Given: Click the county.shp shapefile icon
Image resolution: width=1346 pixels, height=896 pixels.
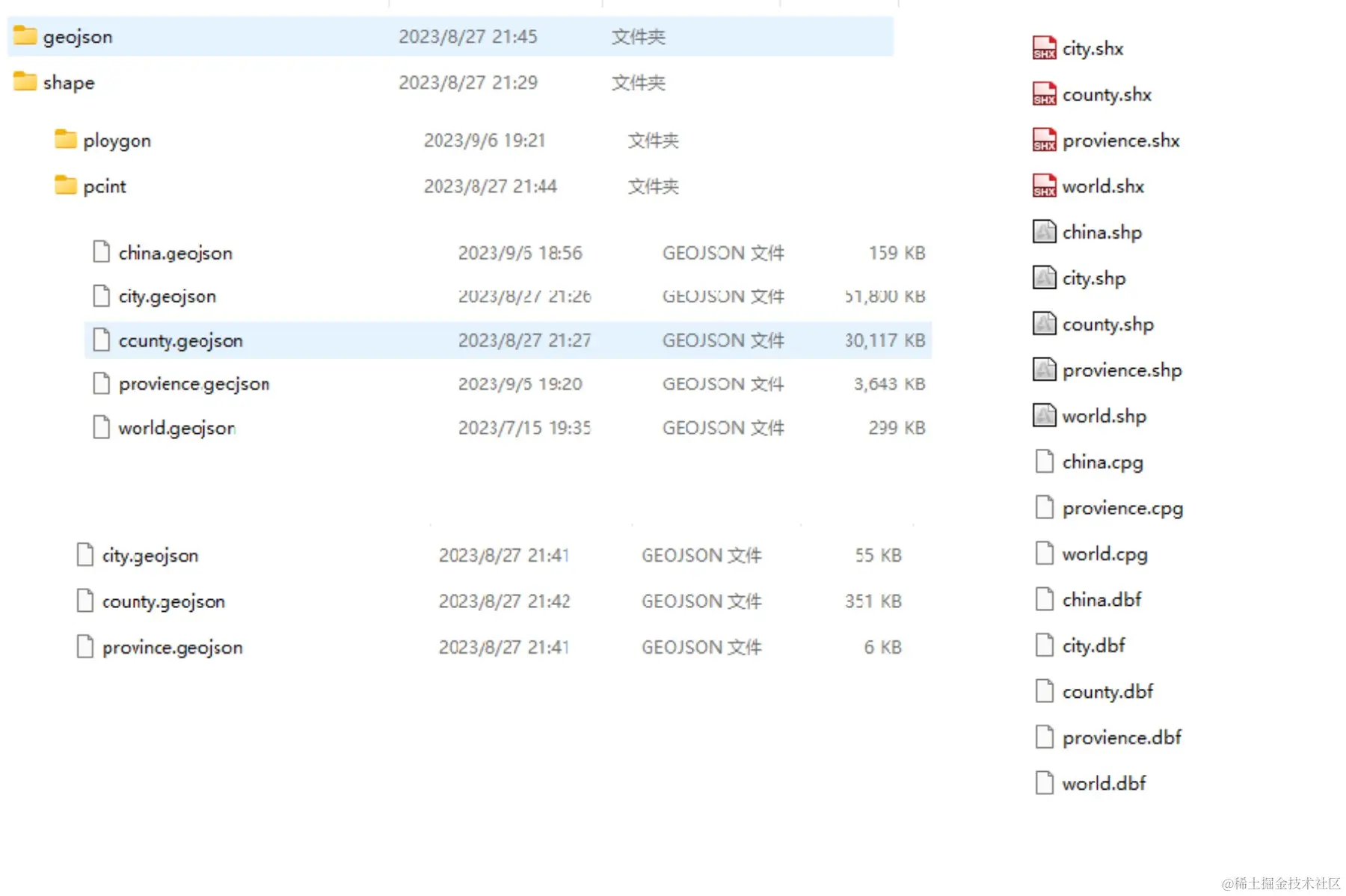Looking at the screenshot, I should [1045, 324].
